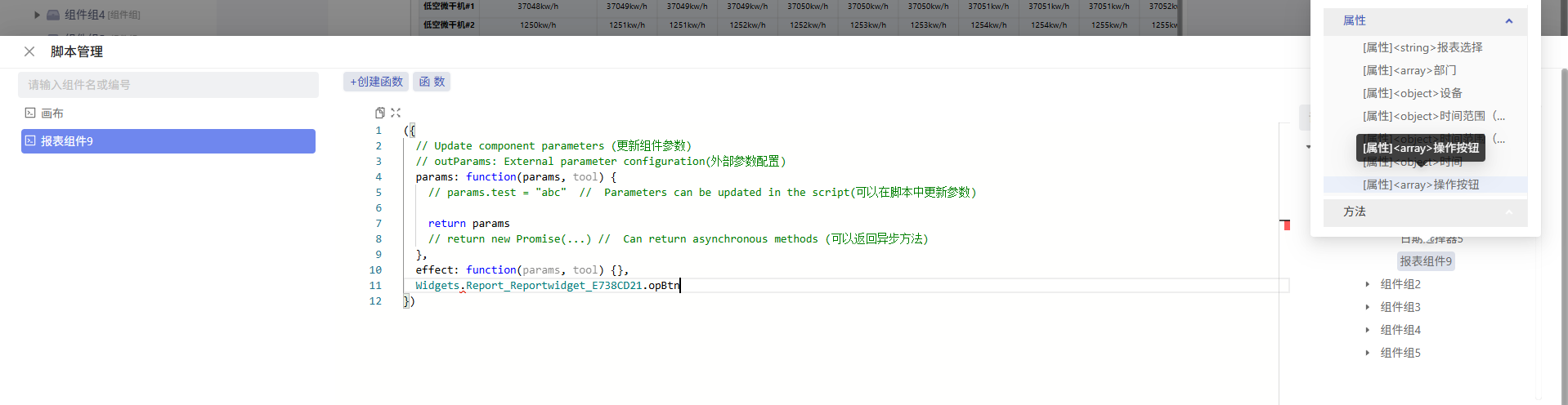1568x405 pixels.
Task: Choose [属性]<object>设备 from the list
Action: [1412, 93]
